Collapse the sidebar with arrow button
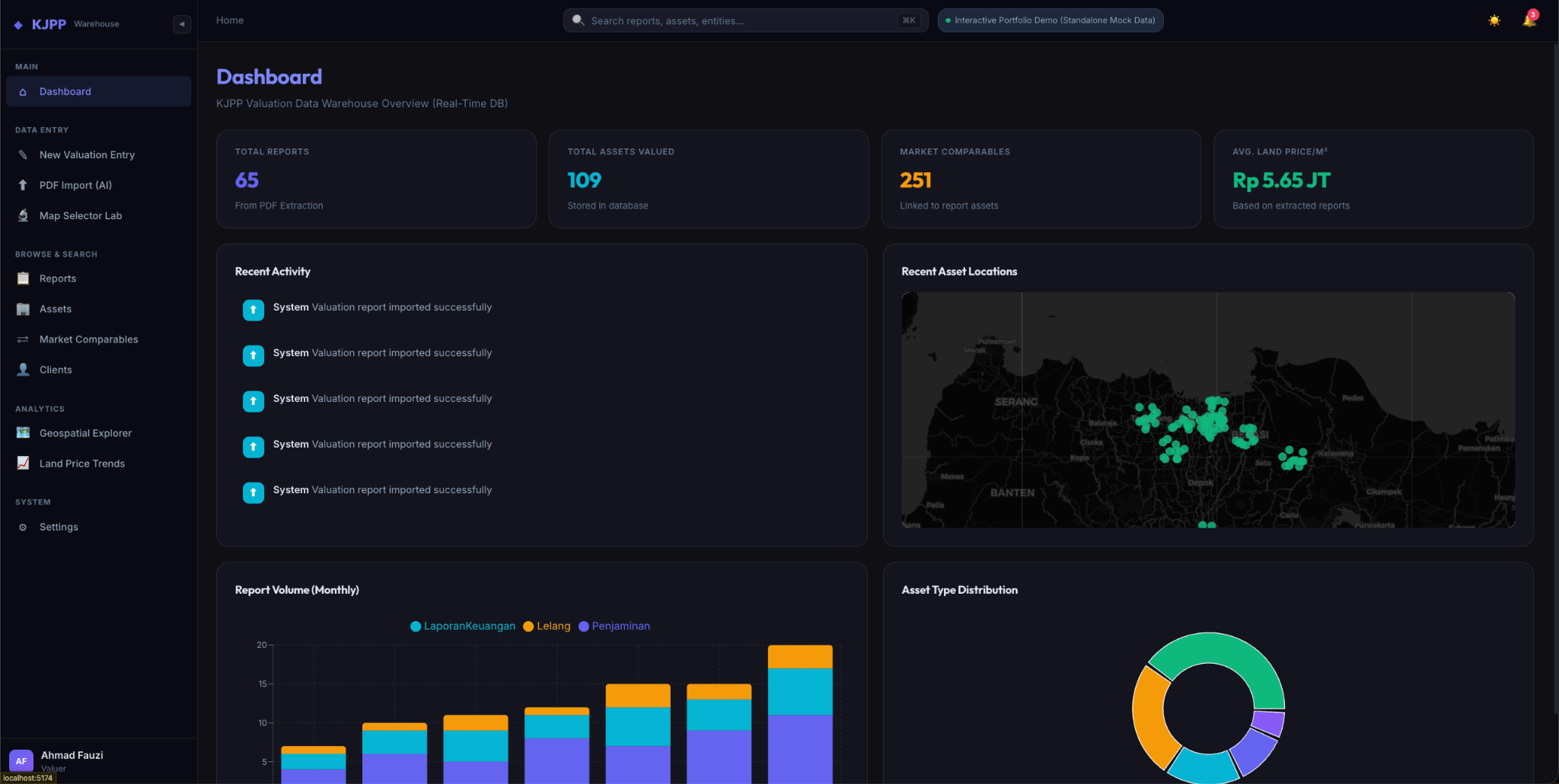Image resolution: width=1559 pixels, height=784 pixels. 181,24
